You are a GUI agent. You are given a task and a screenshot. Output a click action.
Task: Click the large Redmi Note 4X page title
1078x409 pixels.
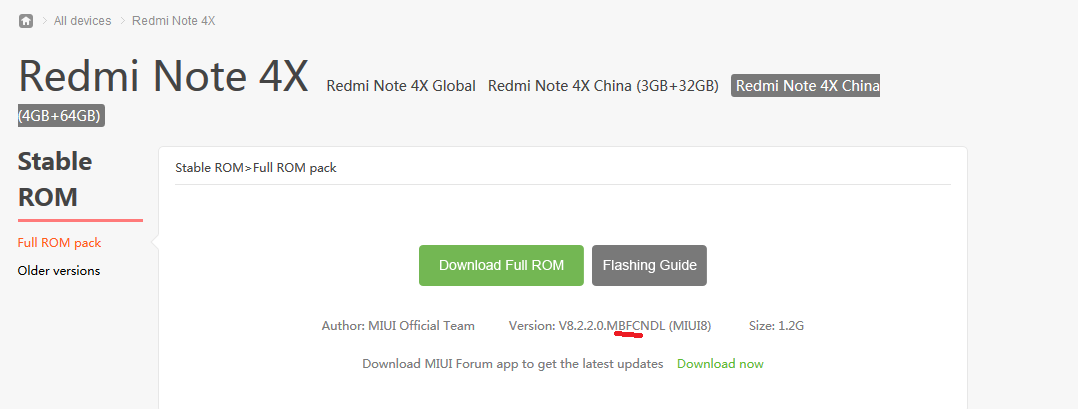163,77
